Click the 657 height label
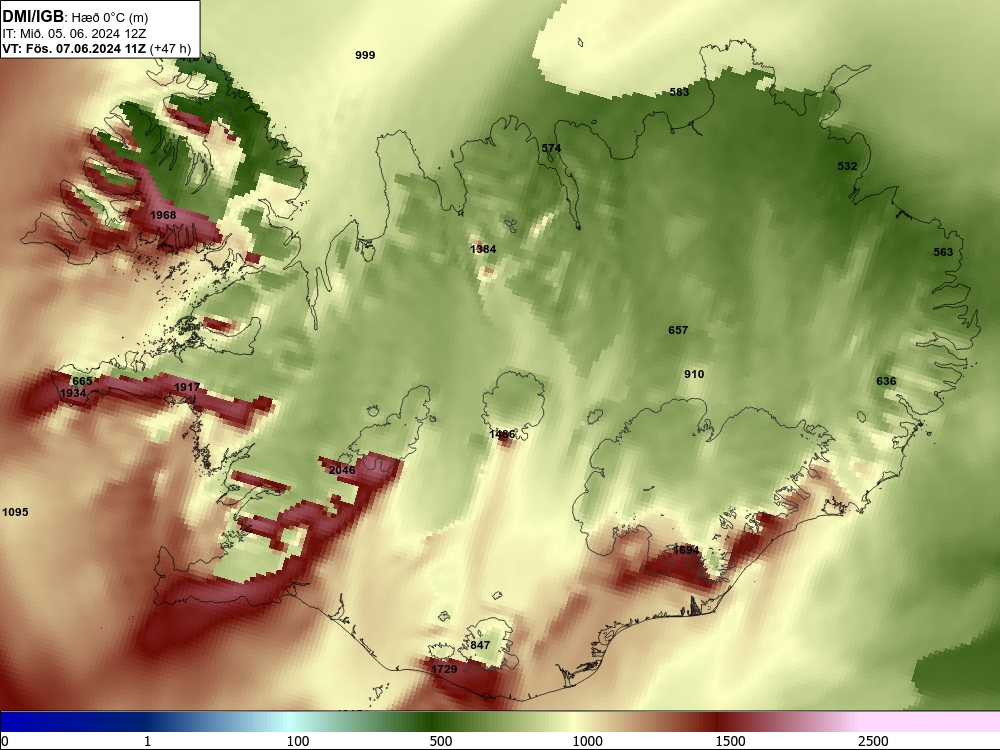This screenshot has width=1000, height=750. point(678,330)
